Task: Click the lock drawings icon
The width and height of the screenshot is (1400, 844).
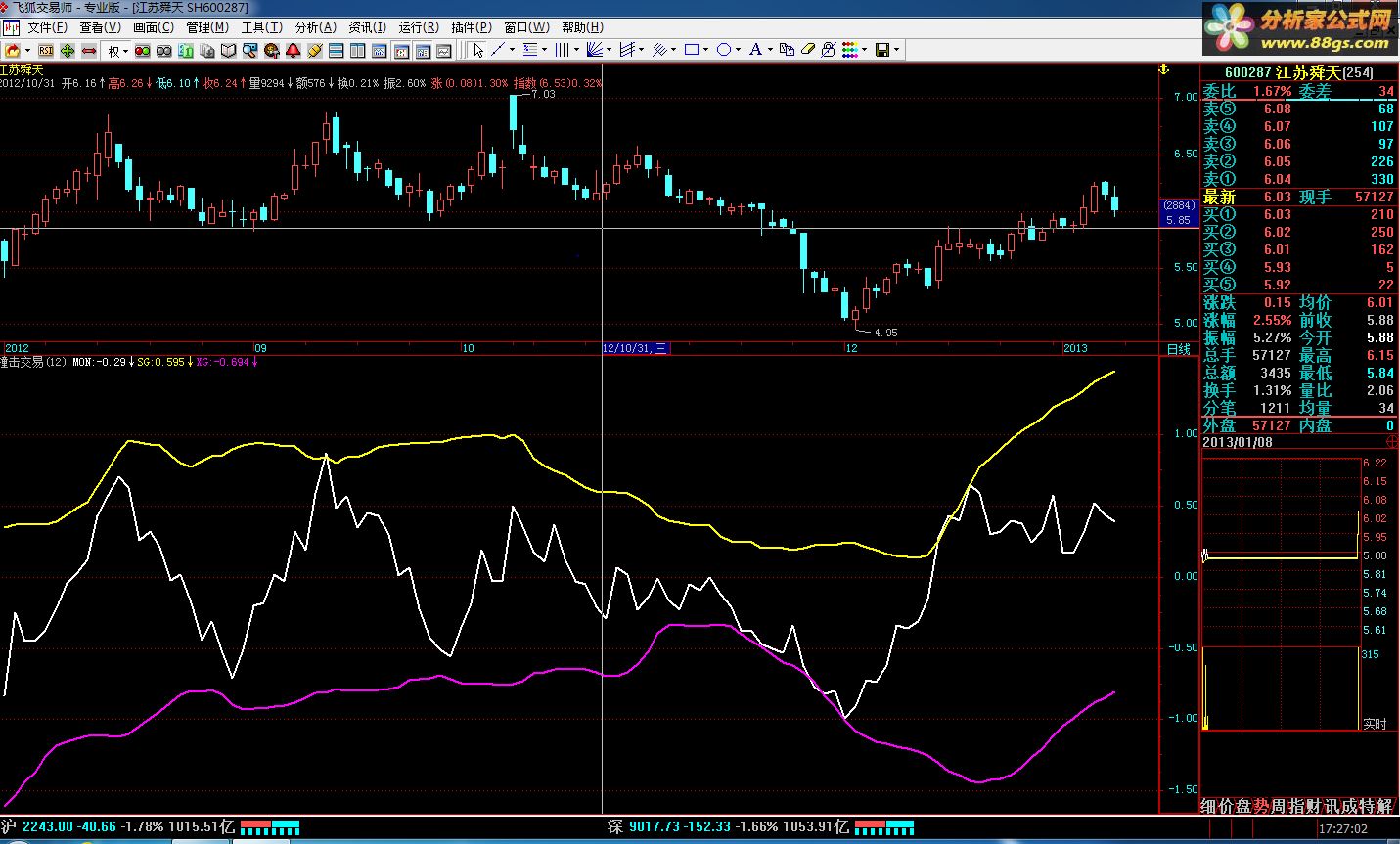Action: (828, 50)
